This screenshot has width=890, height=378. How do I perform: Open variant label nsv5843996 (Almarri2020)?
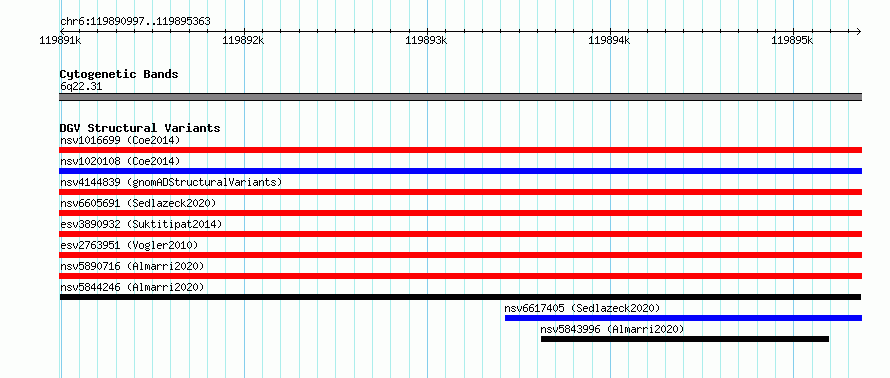pyautogui.click(x=612, y=329)
